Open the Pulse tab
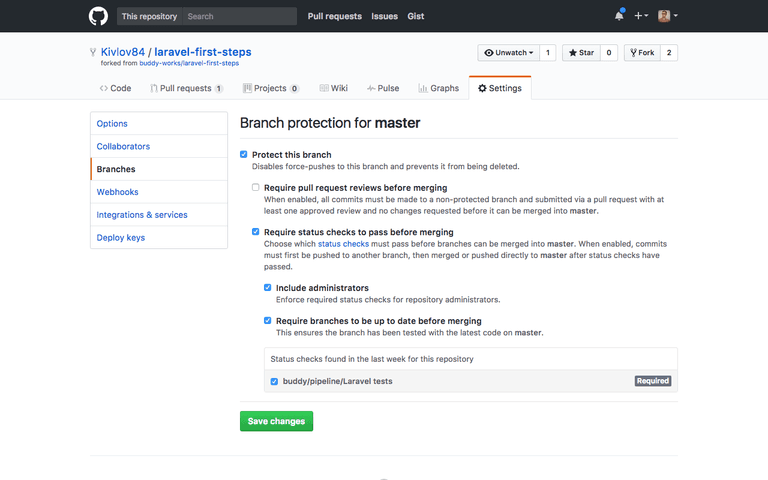768x480 pixels. [x=383, y=88]
